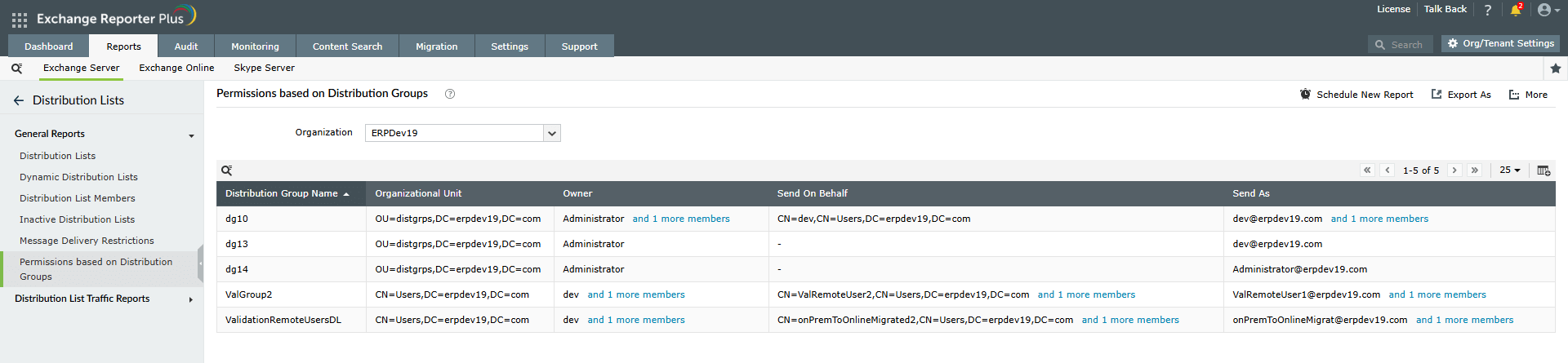This screenshot has height=363, width=1568.
Task: Click Export As button
Action: [1461, 95]
